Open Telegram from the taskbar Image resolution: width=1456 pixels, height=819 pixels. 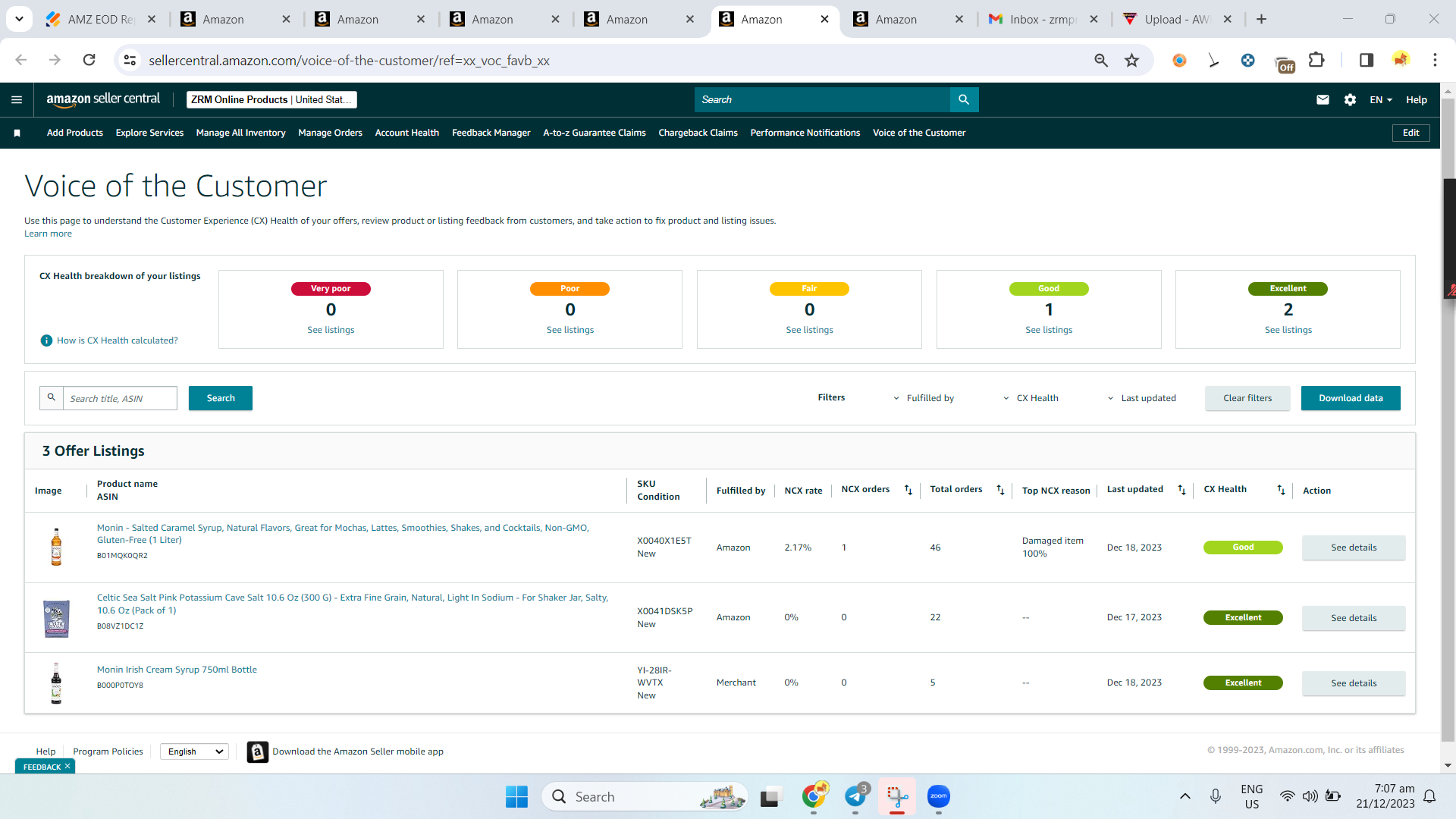855,796
